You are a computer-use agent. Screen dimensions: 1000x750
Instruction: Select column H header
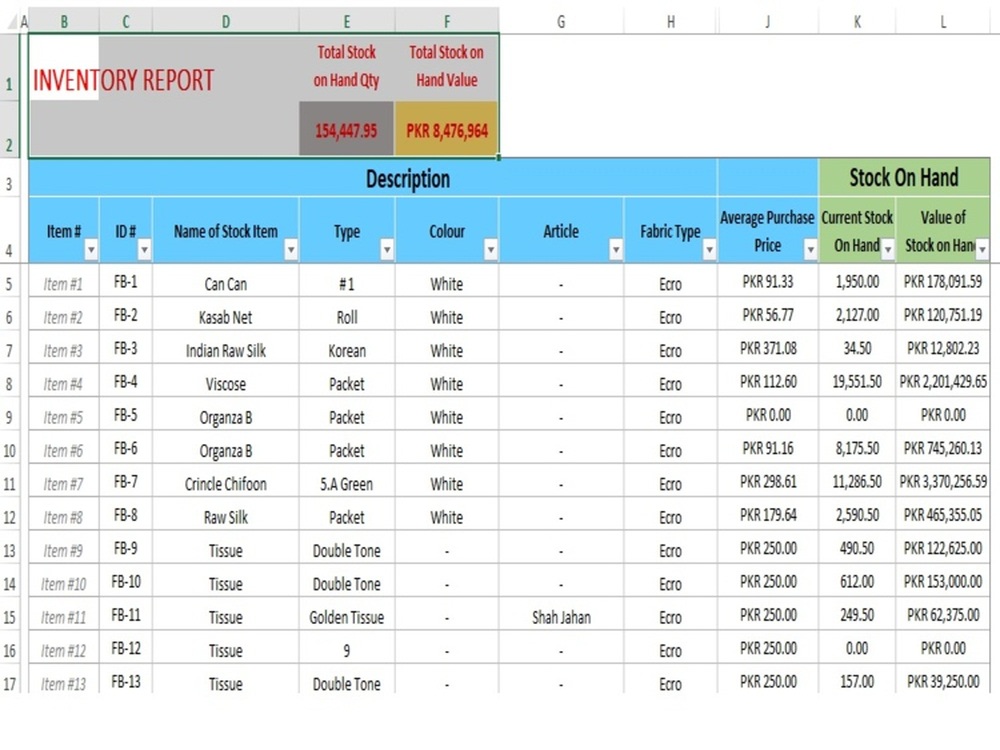pyautogui.click(x=670, y=22)
